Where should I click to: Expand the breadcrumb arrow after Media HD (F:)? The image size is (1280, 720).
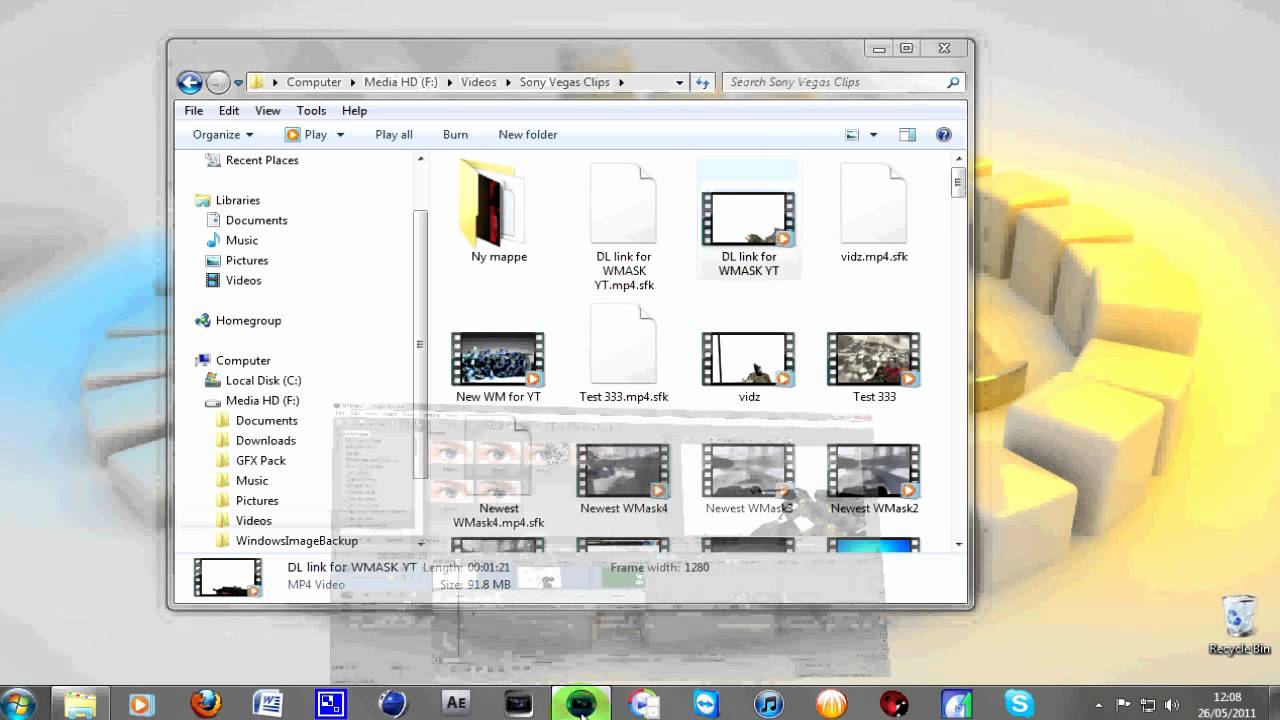(x=450, y=82)
